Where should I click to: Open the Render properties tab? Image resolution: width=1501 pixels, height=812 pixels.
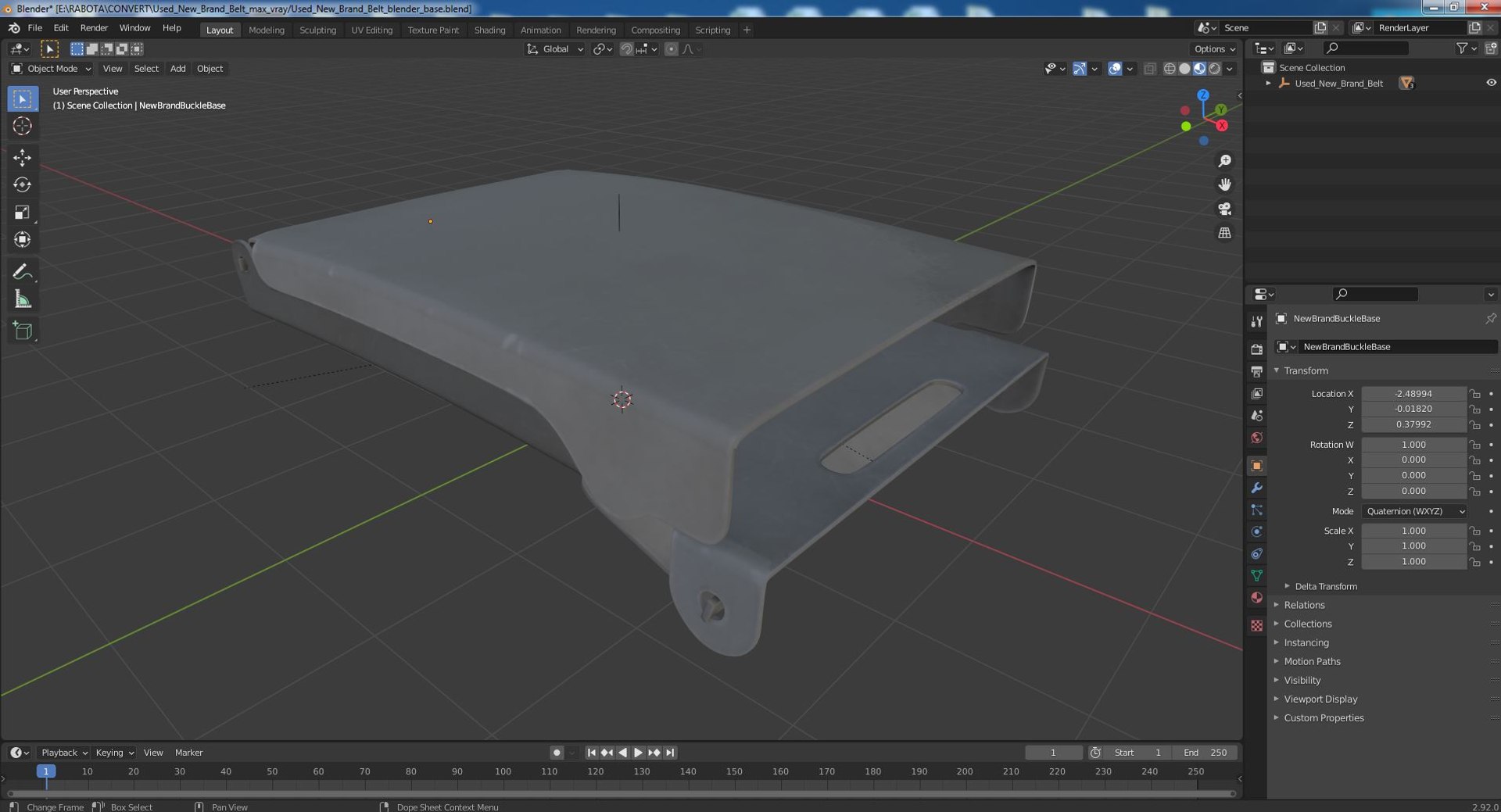click(x=1256, y=349)
